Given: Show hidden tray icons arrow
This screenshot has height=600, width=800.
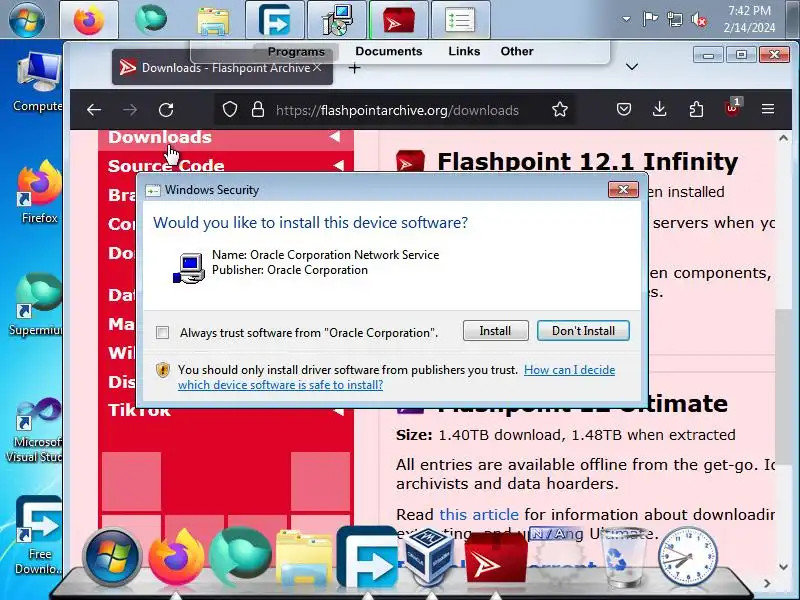Looking at the screenshot, I should (x=626, y=19).
